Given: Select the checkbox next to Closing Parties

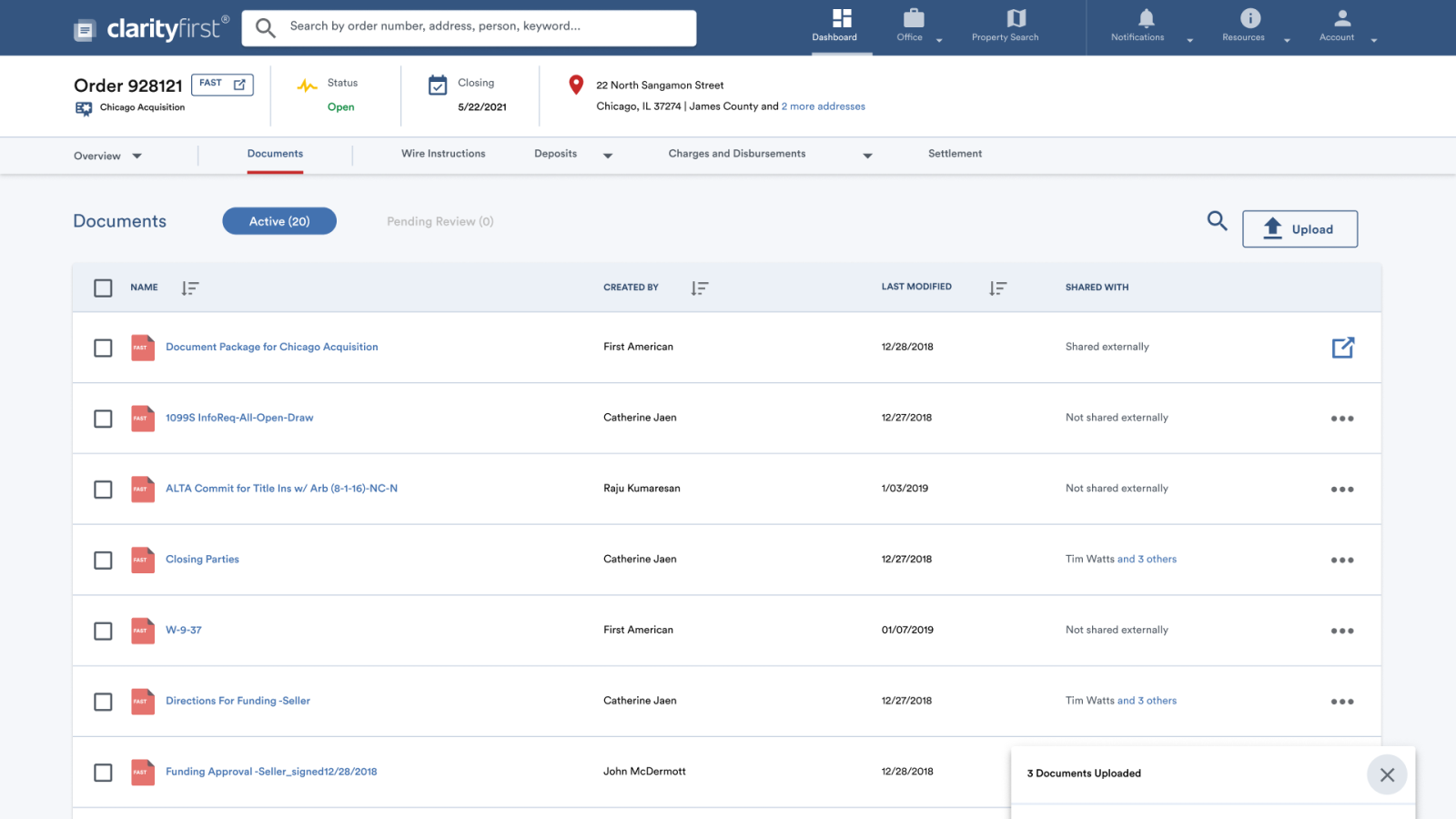Looking at the screenshot, I should (103, 561).
